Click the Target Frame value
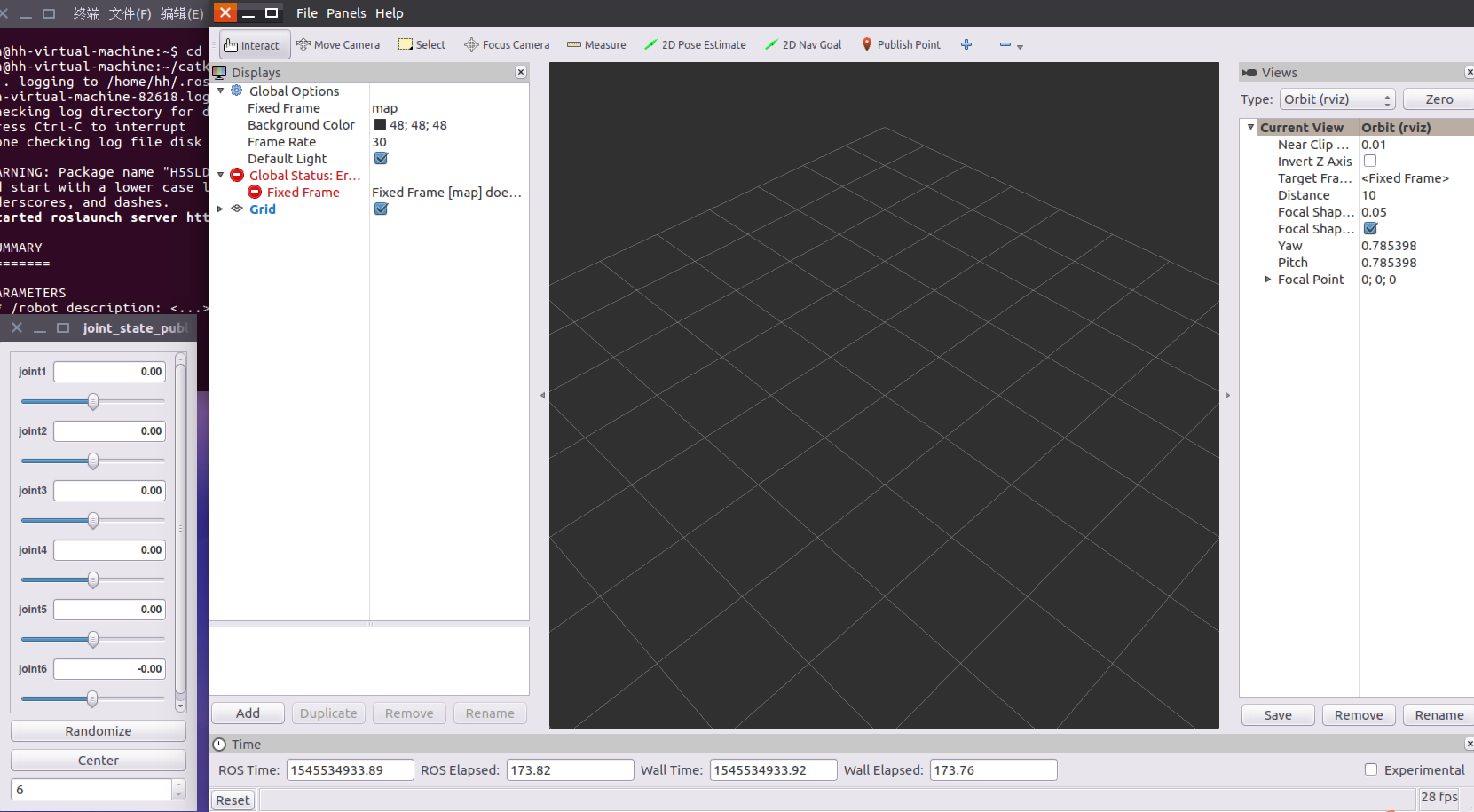The image size is (1474, 812). pos(1405,178)
